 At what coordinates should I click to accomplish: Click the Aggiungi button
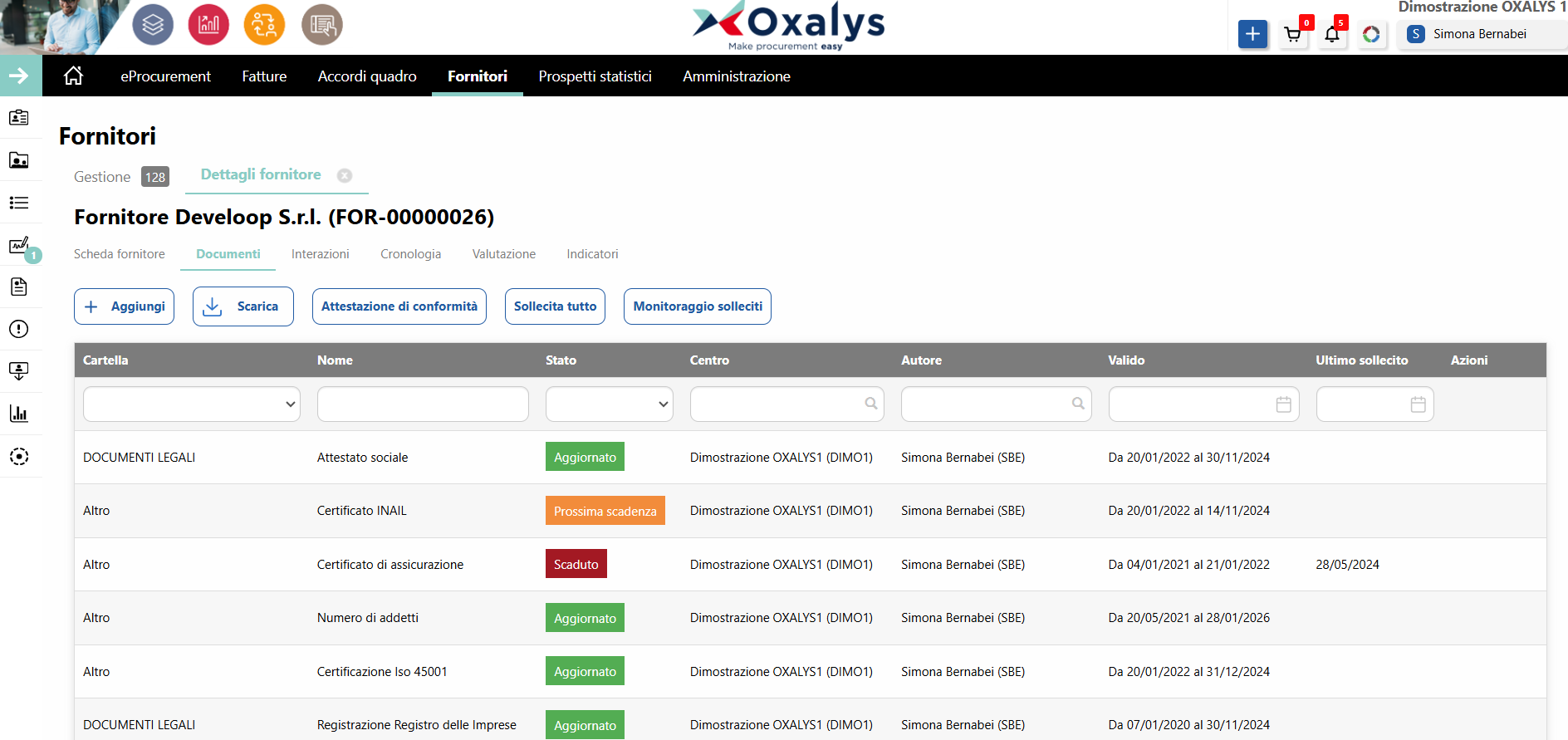coord(124,306)
